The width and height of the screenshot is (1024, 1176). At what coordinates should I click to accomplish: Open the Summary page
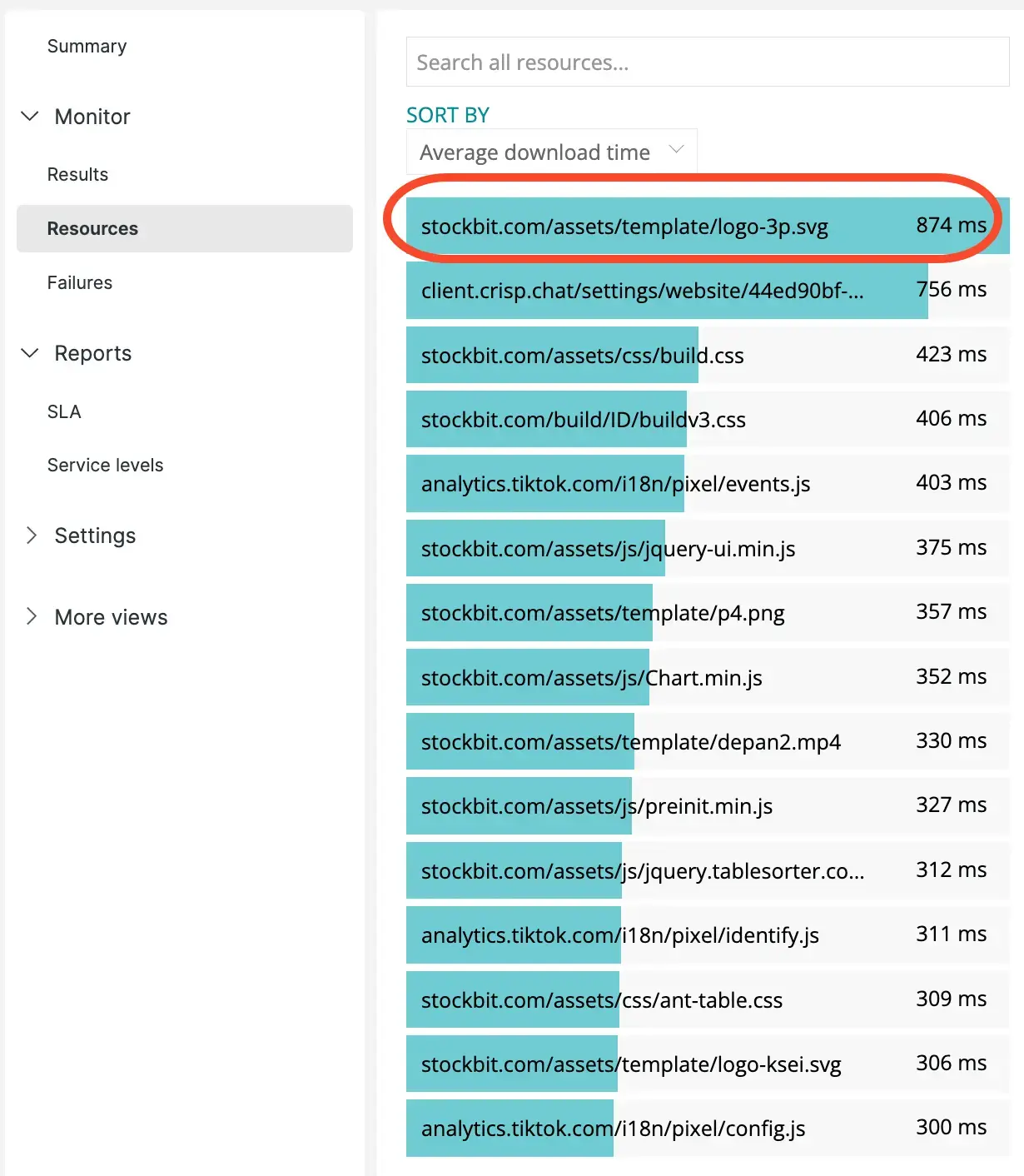click(87, 47)
